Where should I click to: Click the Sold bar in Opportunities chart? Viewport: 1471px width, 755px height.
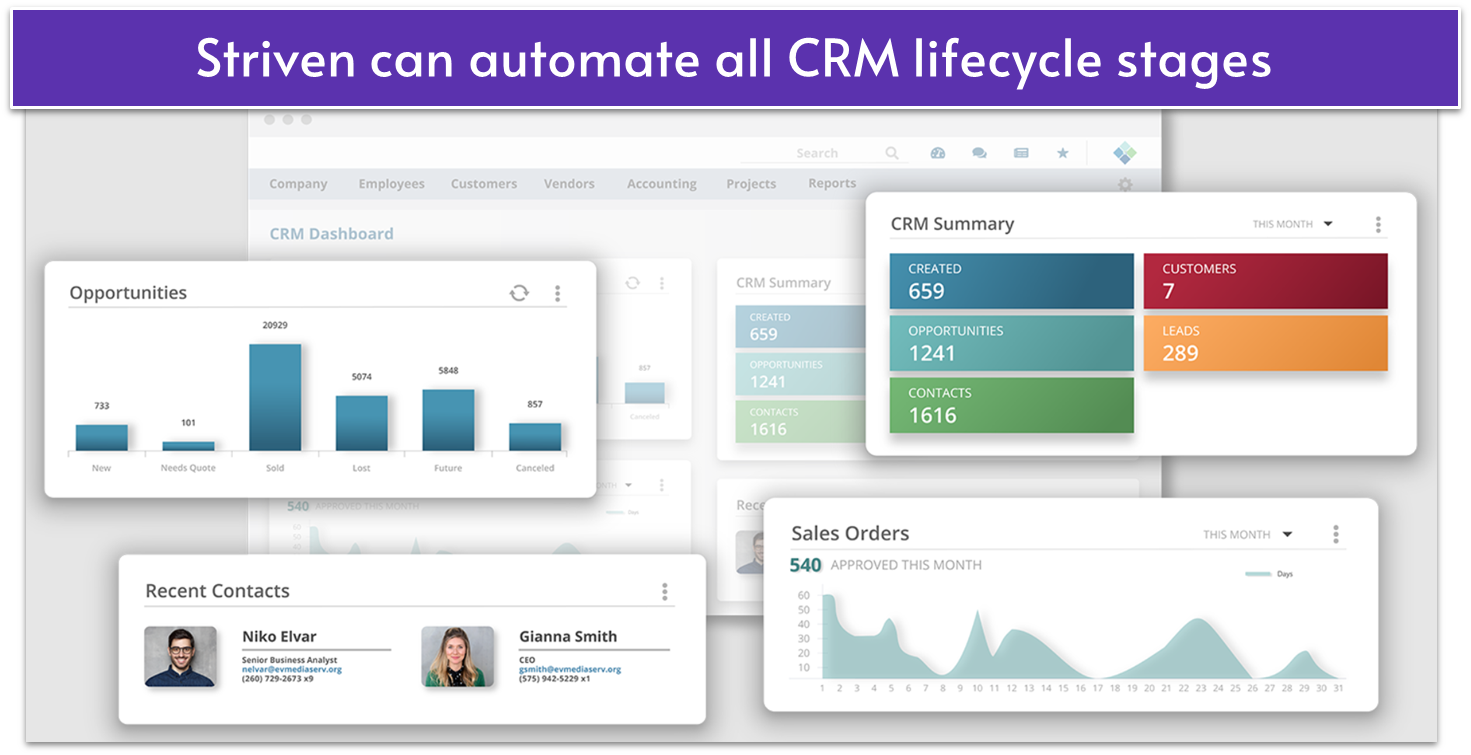275,397
